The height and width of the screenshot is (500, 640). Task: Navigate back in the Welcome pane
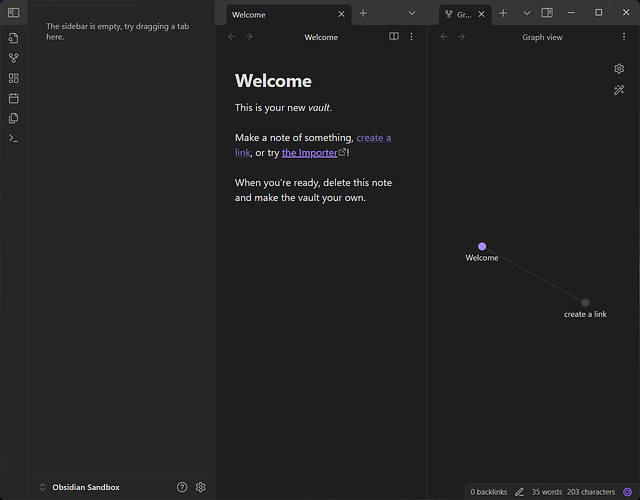[x=231, y=37]
